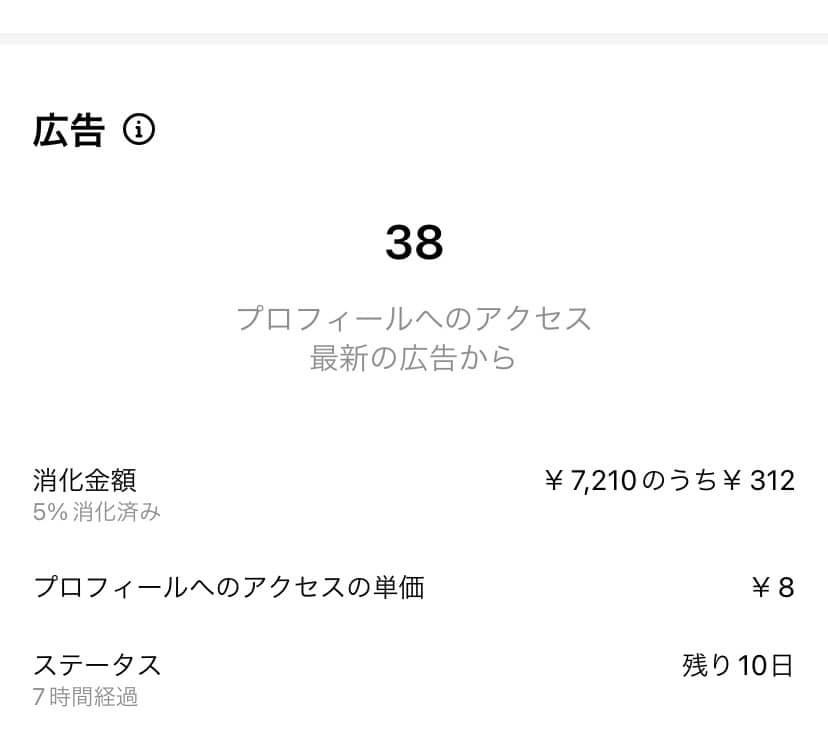This screenshot has height=737, width=828.
Task: Click the gray divider bar at top
Action: [x=414, y=39]
